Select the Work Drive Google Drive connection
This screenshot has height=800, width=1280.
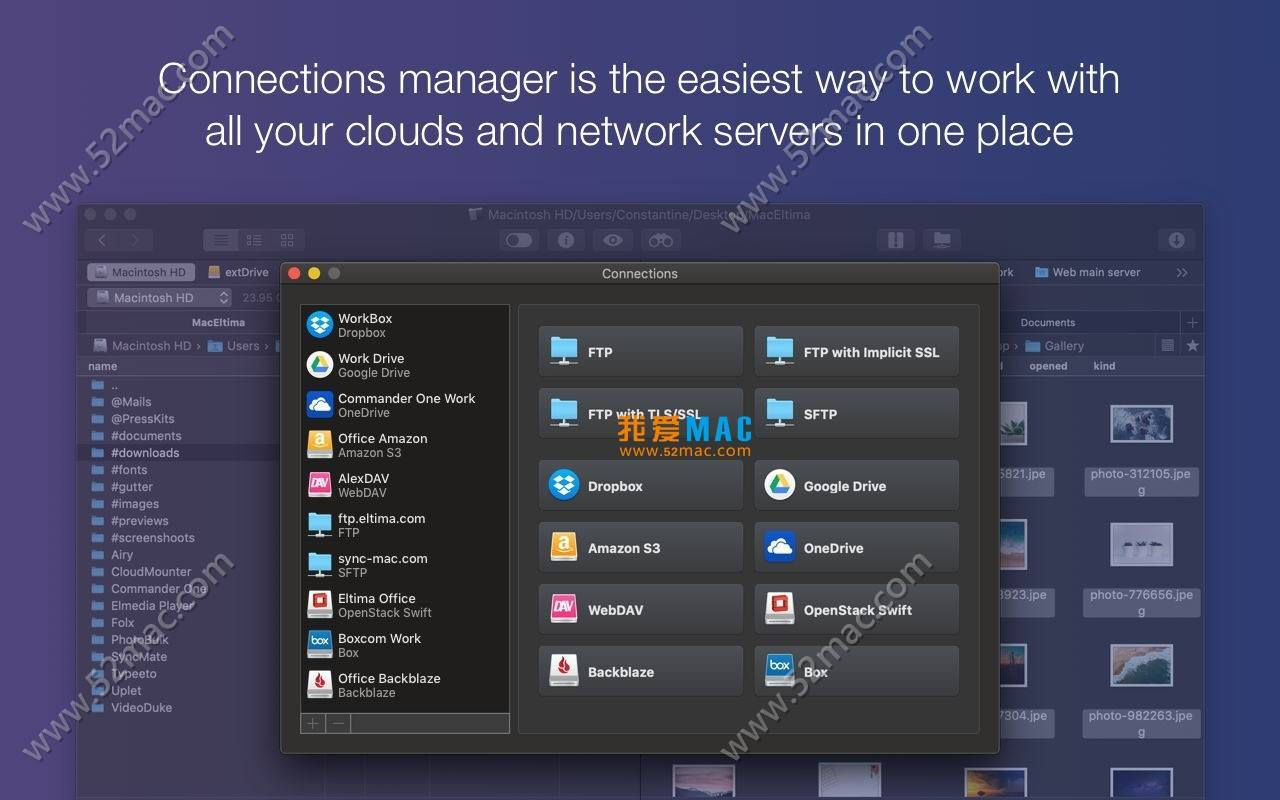405,365
